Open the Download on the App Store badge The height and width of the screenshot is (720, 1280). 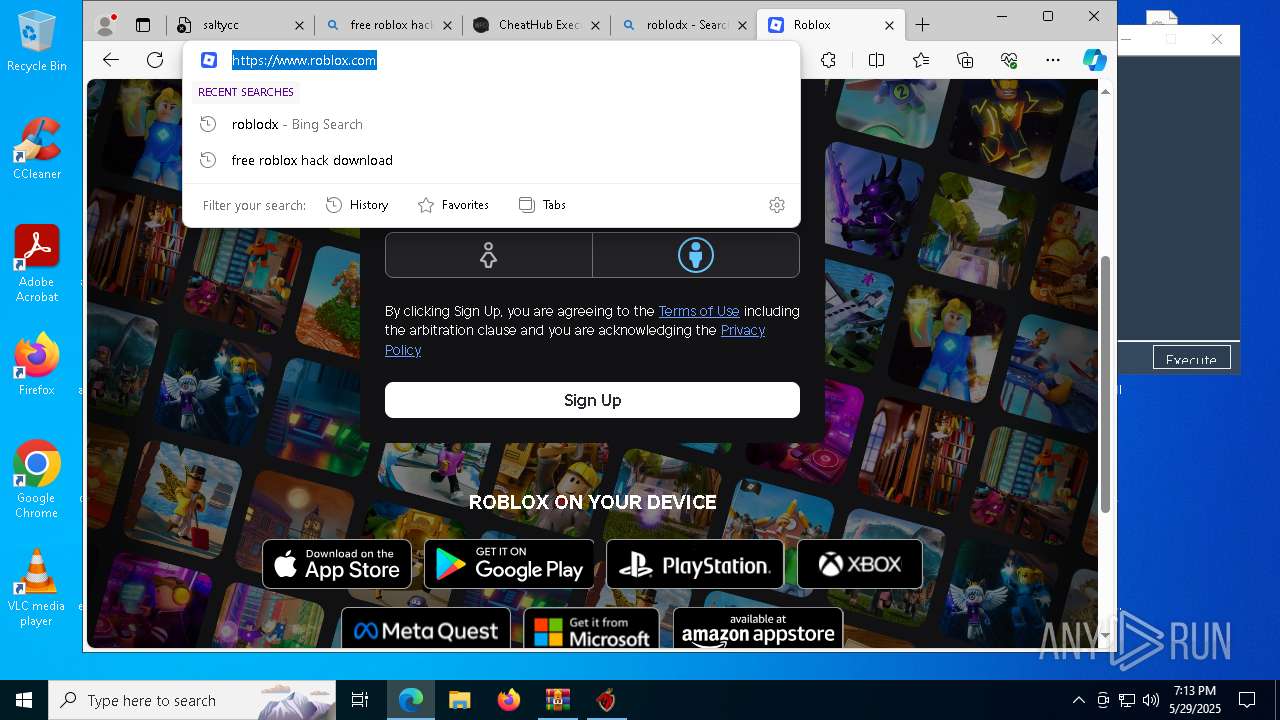pyautogui.click(x=337, y=565)
